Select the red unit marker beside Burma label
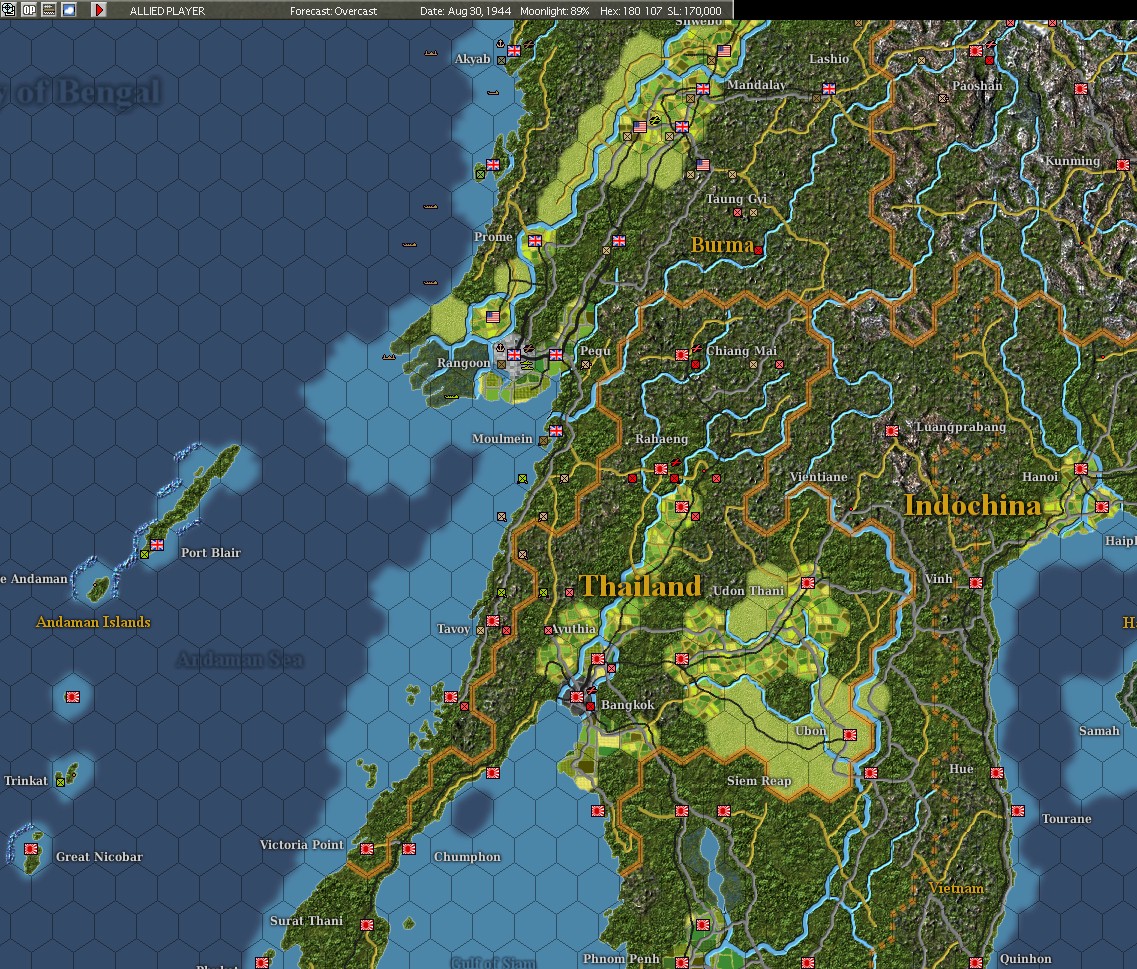This screenshot has width=1137, height=969. click(x=758, y=250)
